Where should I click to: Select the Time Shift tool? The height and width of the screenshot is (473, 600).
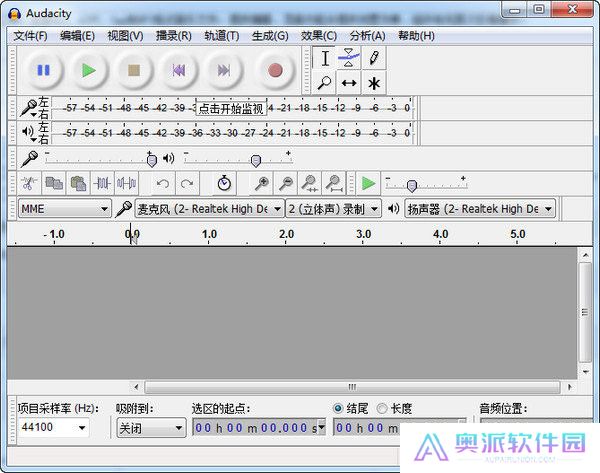click(x=349, y=83)
